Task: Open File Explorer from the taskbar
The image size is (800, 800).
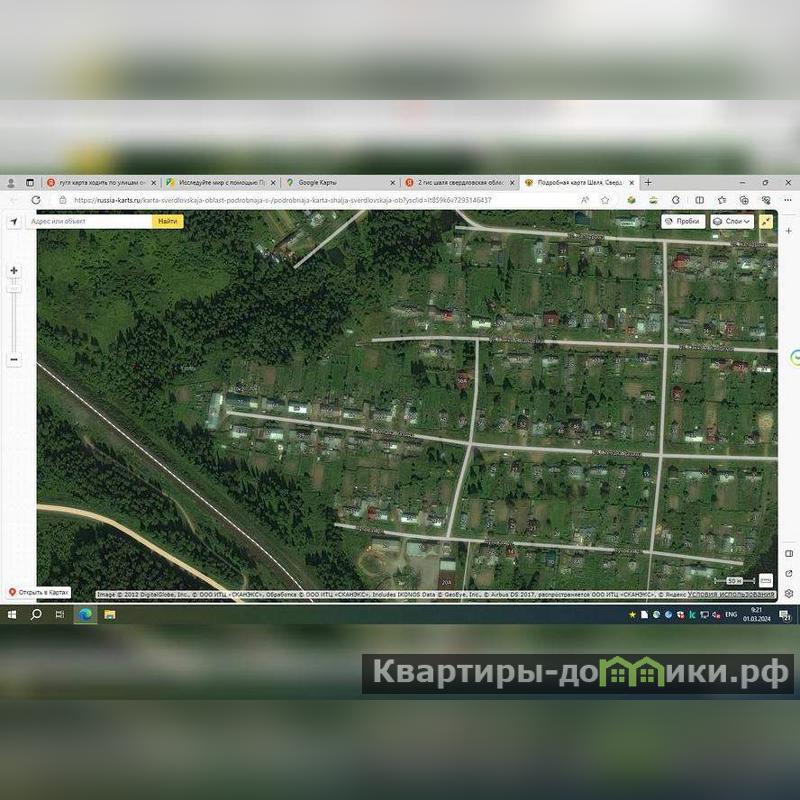Action: pyautogui.click(x=110, y=614)
